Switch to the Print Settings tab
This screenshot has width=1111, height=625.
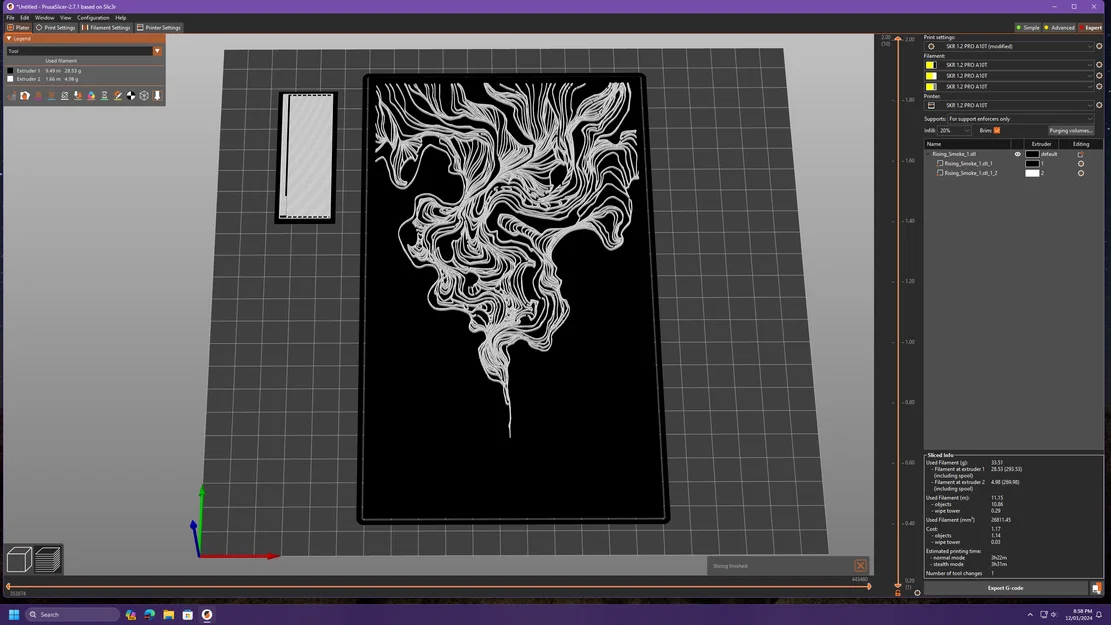point(55,28)
